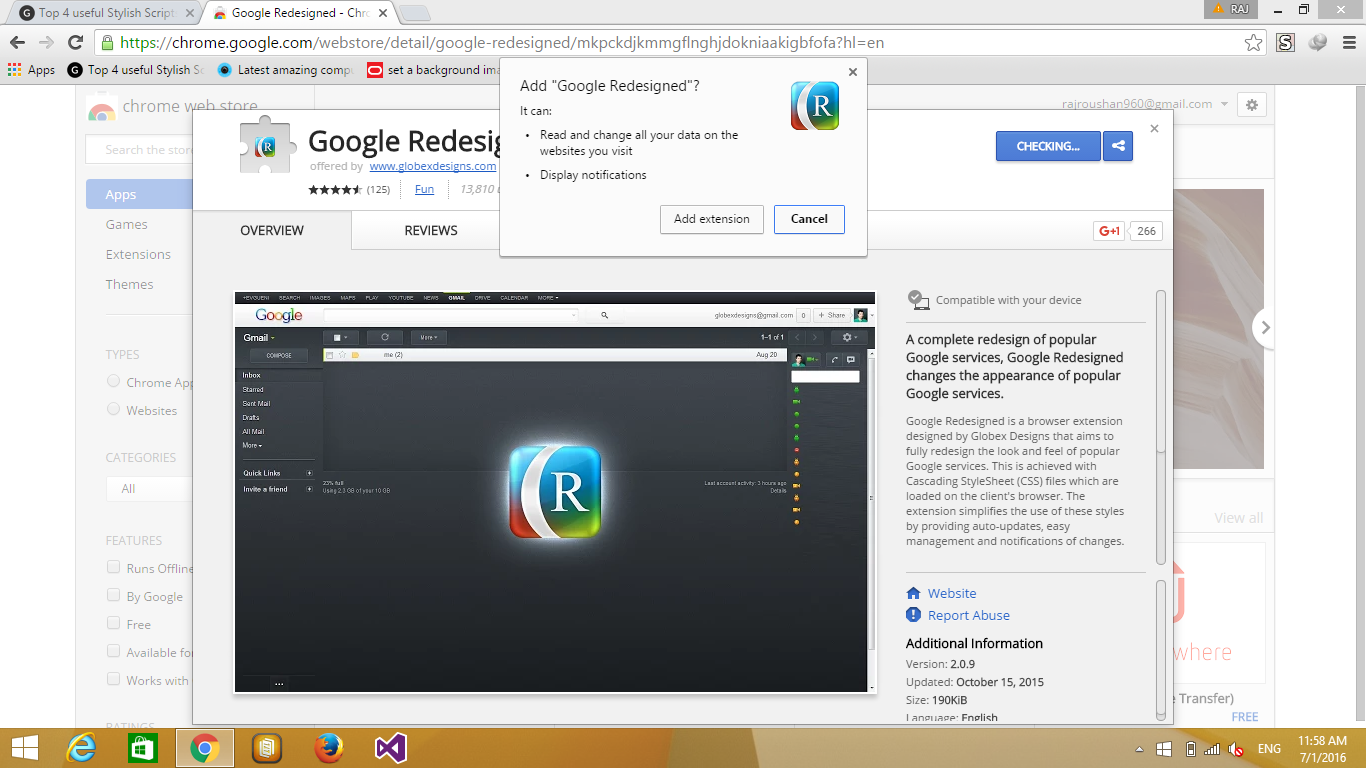Launch Firefox from the taskbar
This screenshot has height=768, width=1366.
coord(327,747)
